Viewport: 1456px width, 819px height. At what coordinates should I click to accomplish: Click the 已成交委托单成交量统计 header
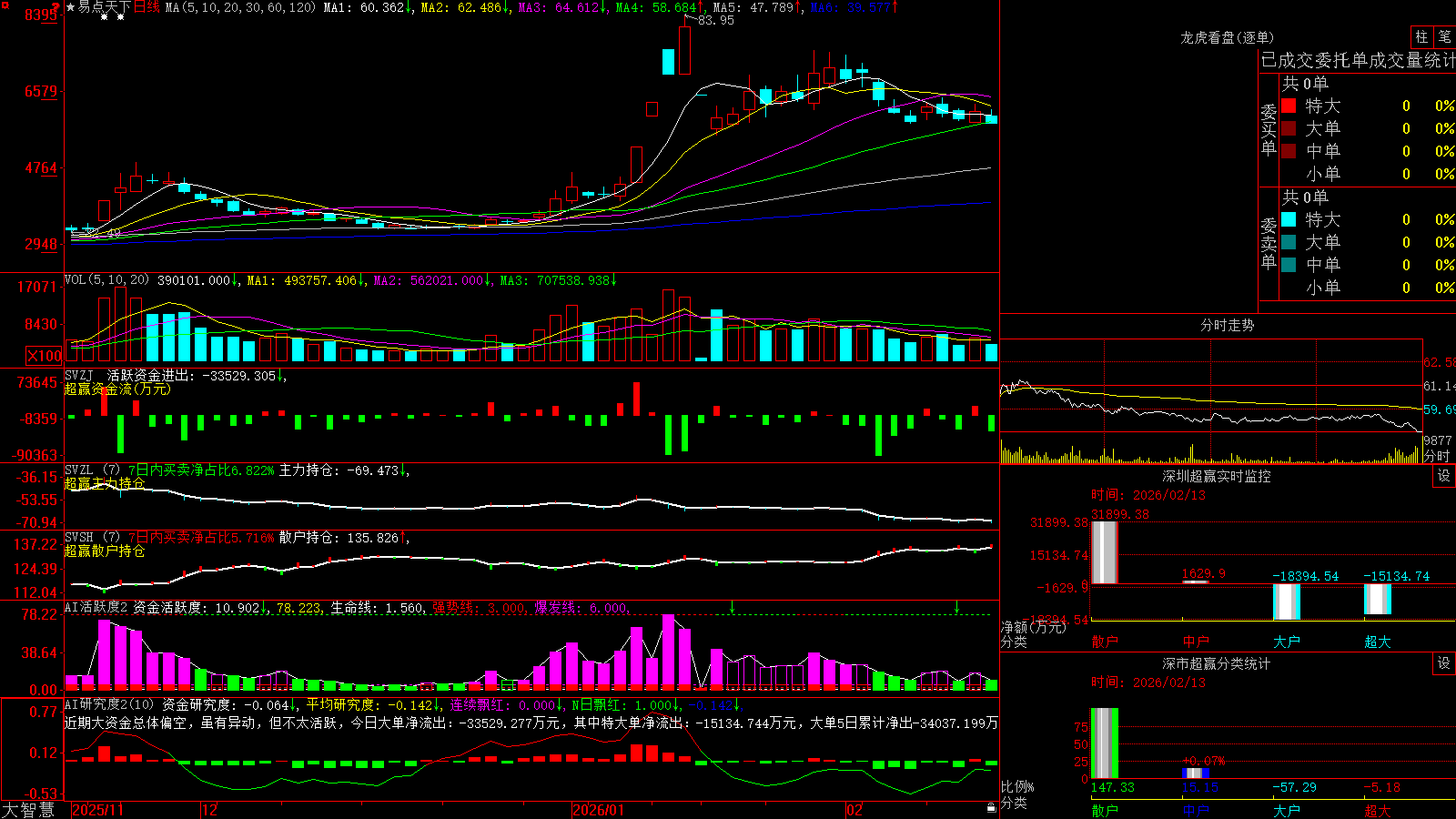click(1358, 60)
